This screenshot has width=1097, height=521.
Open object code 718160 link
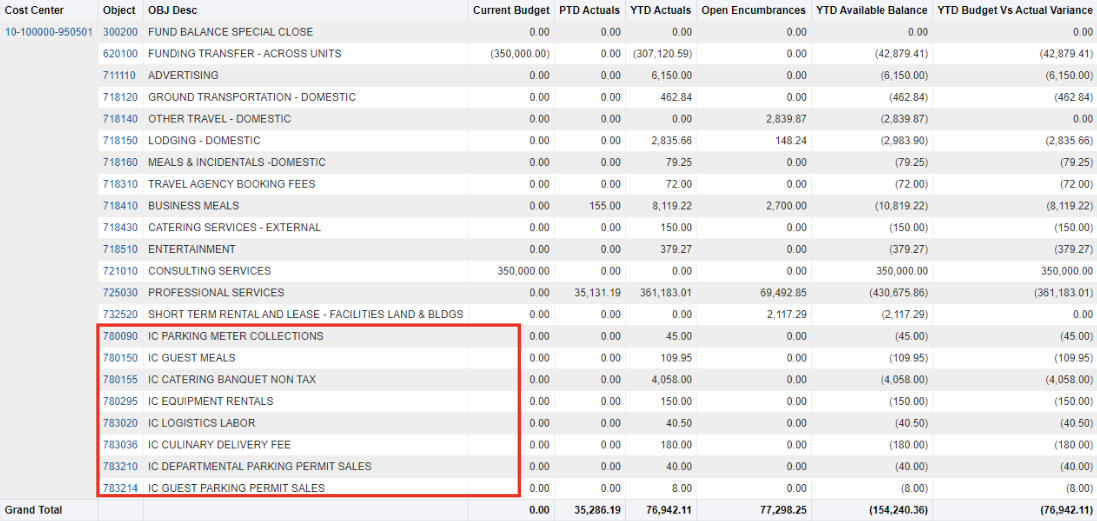[120, 162]
